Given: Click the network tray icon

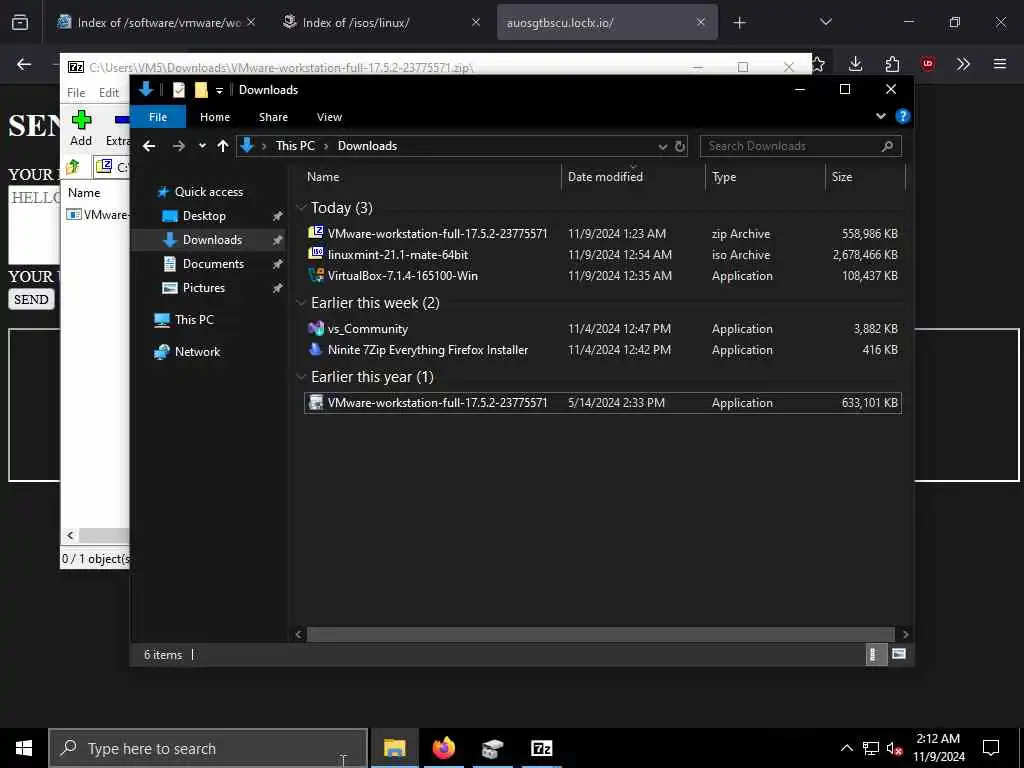Looking at the screenshot, I should [871, 748].
